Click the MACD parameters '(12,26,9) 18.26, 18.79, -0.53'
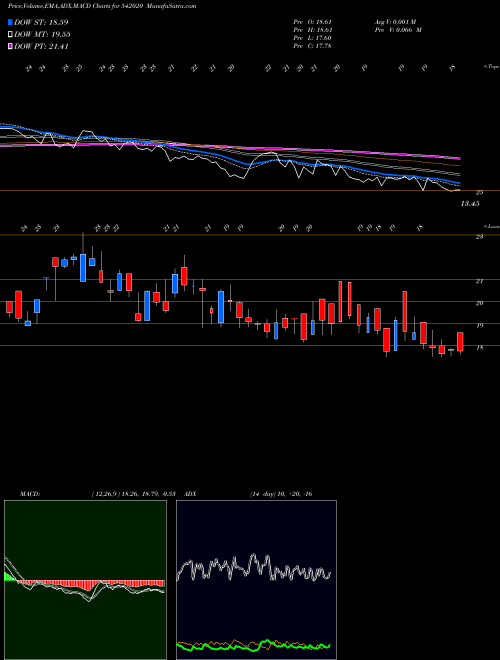500x660 pixels. 136,494
